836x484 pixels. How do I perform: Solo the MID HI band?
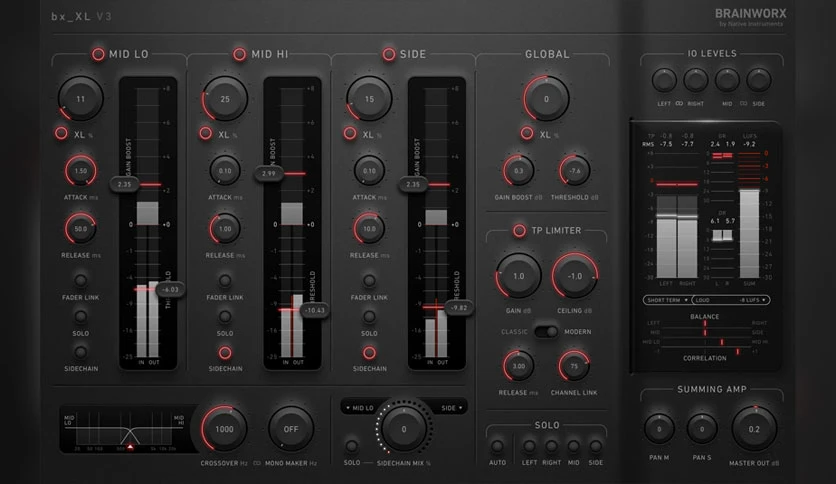pyautogui.click(x=225, y=317)
